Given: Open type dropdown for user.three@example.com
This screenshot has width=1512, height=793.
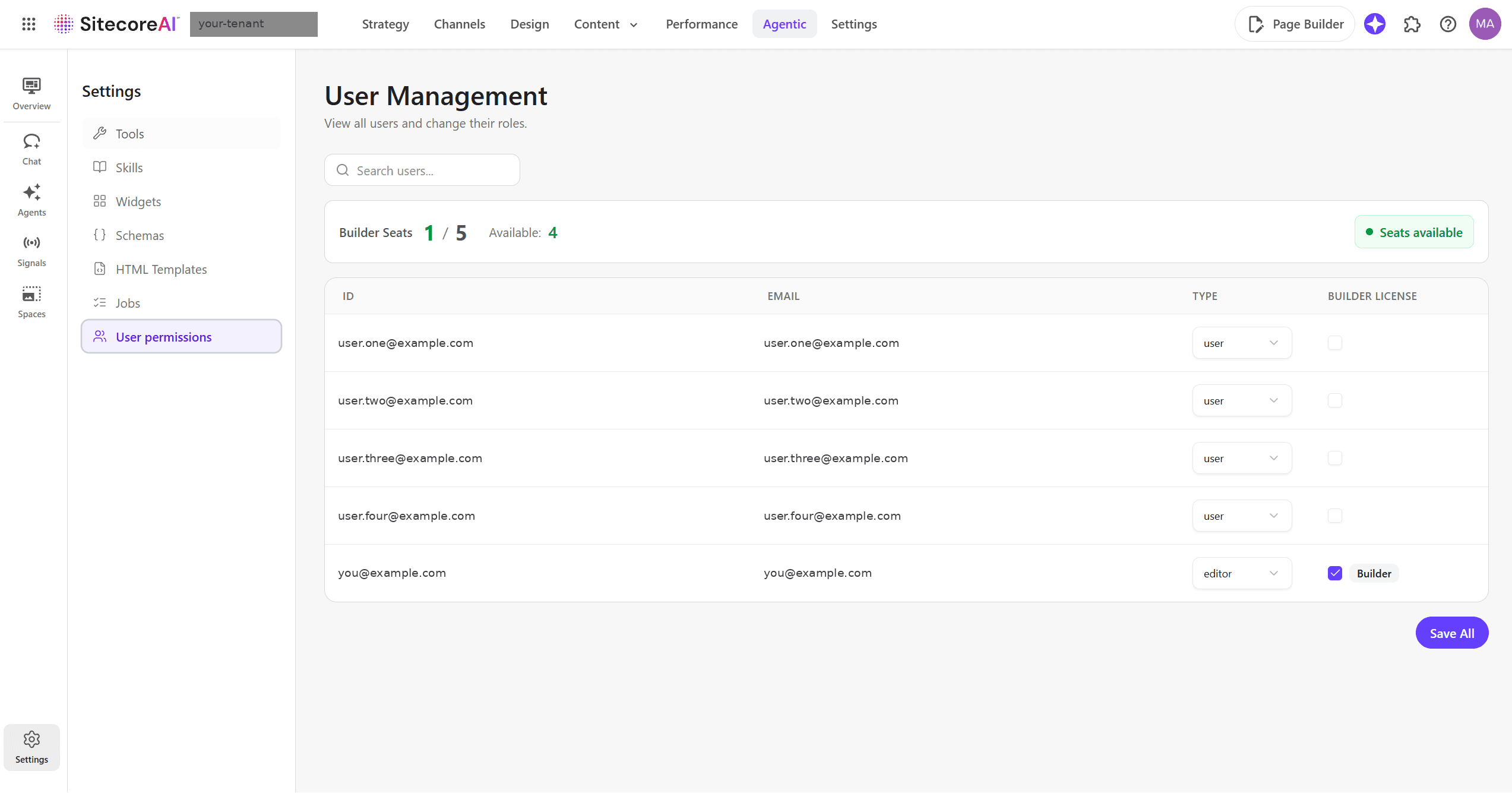Looking at the screenshot, I should (x=1242, y=458).
